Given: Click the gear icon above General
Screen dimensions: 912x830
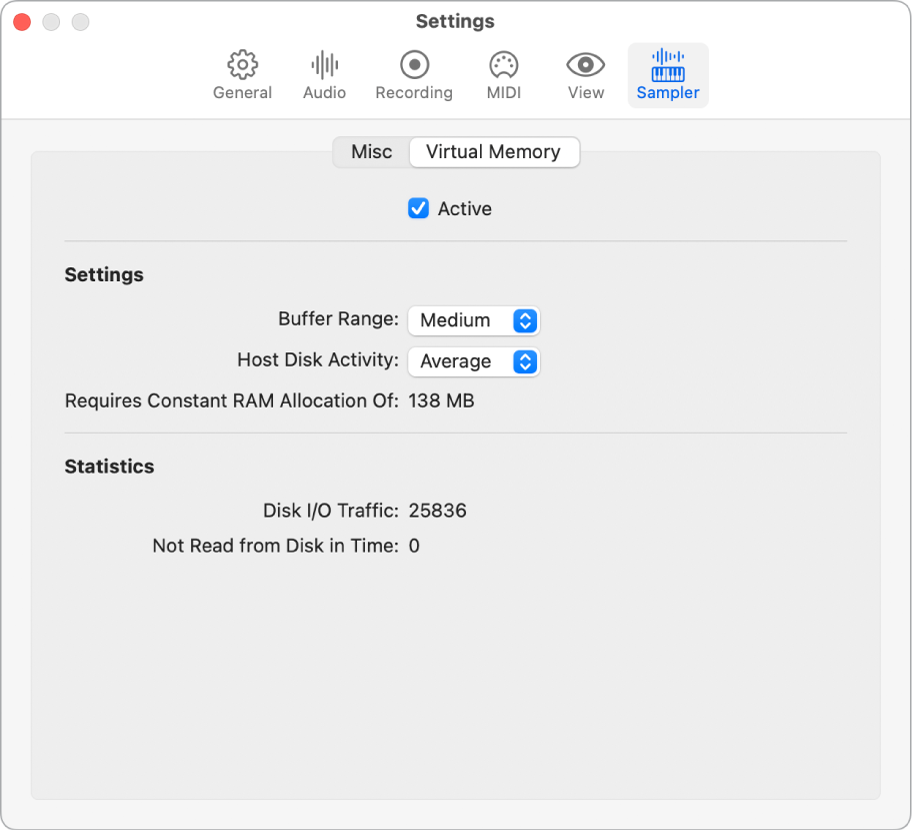Looking at the screenshot, I should (242, 64).
